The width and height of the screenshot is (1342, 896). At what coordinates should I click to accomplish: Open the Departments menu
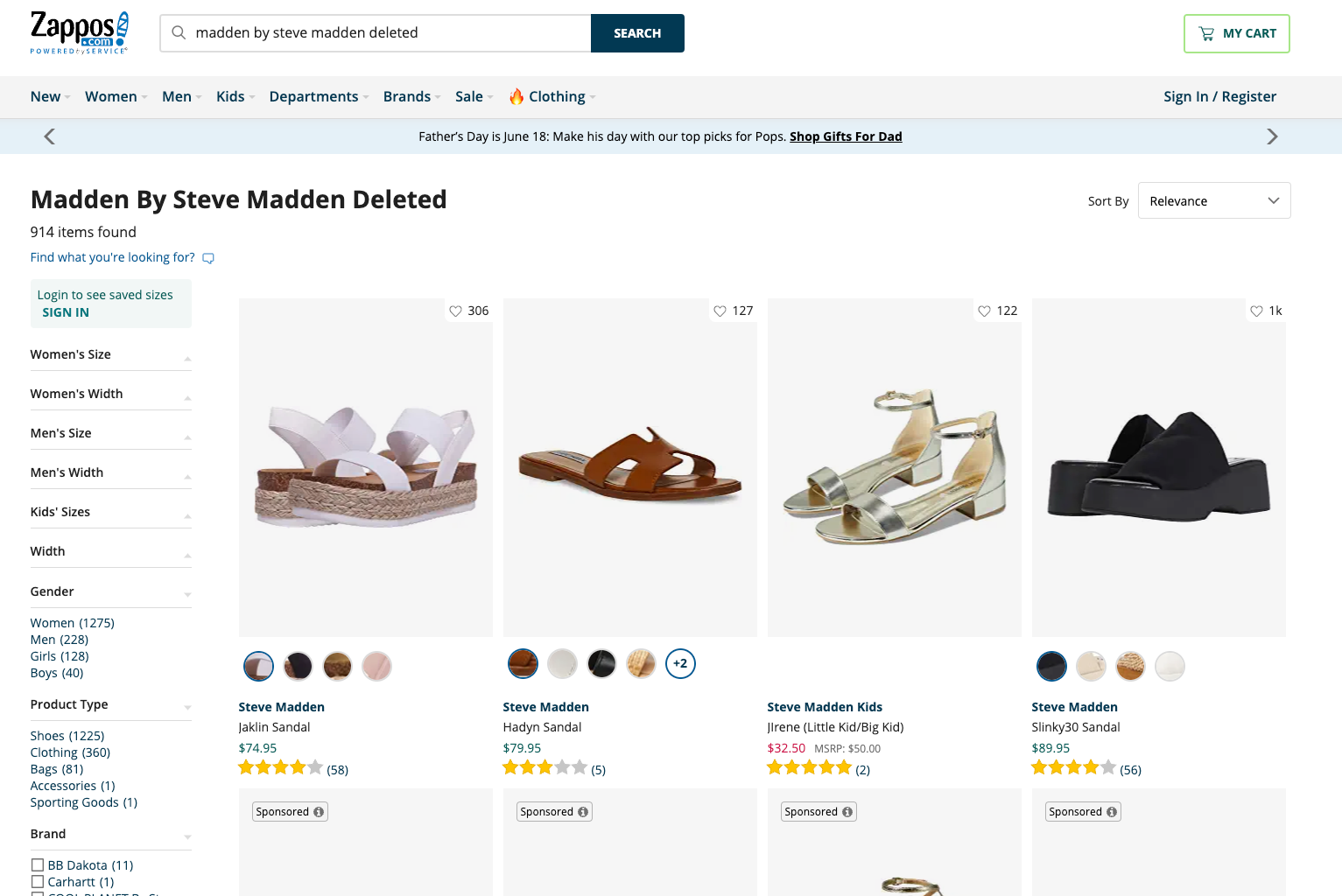tap(313, 96)
